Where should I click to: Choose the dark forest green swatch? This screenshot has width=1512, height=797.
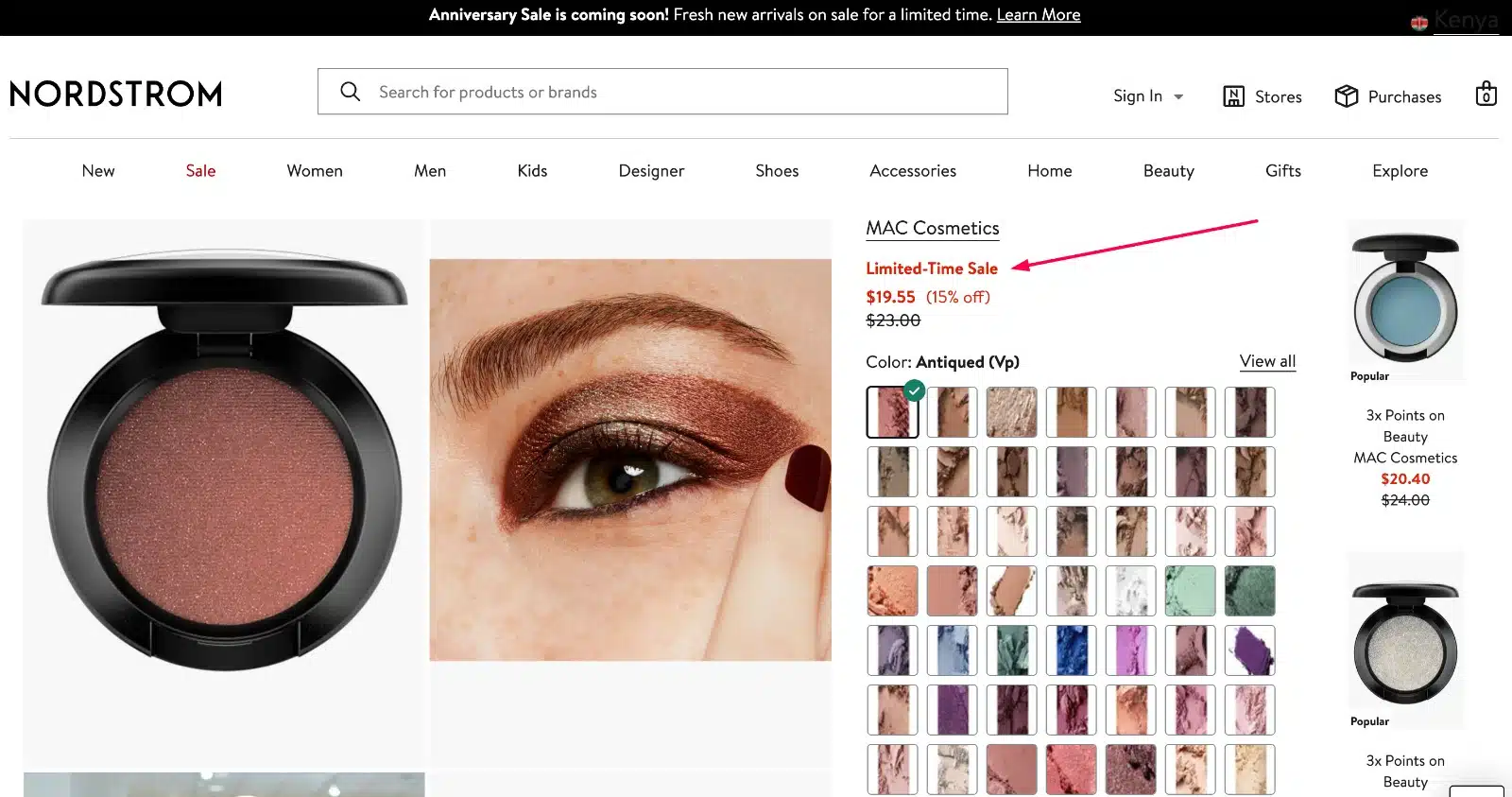click(x=1249, y=591)
